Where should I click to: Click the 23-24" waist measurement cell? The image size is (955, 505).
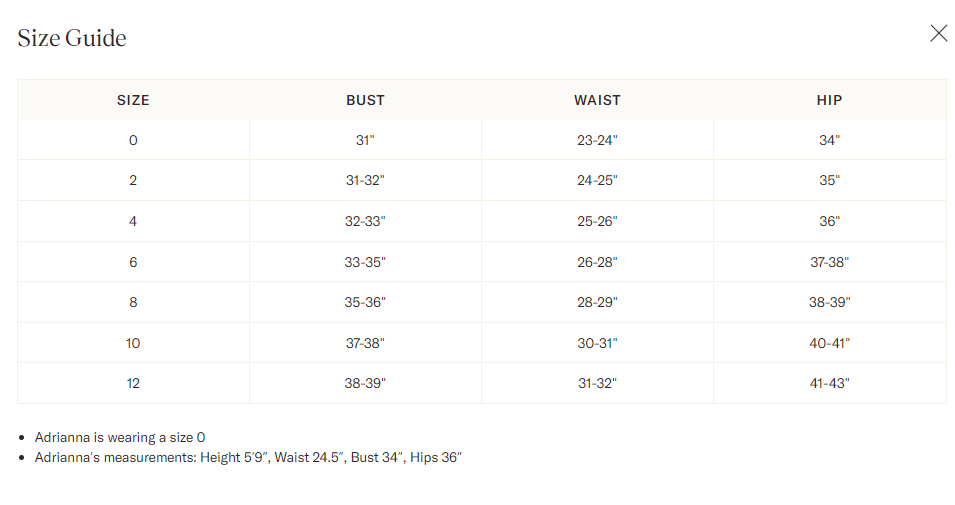[x=597, y=140]
